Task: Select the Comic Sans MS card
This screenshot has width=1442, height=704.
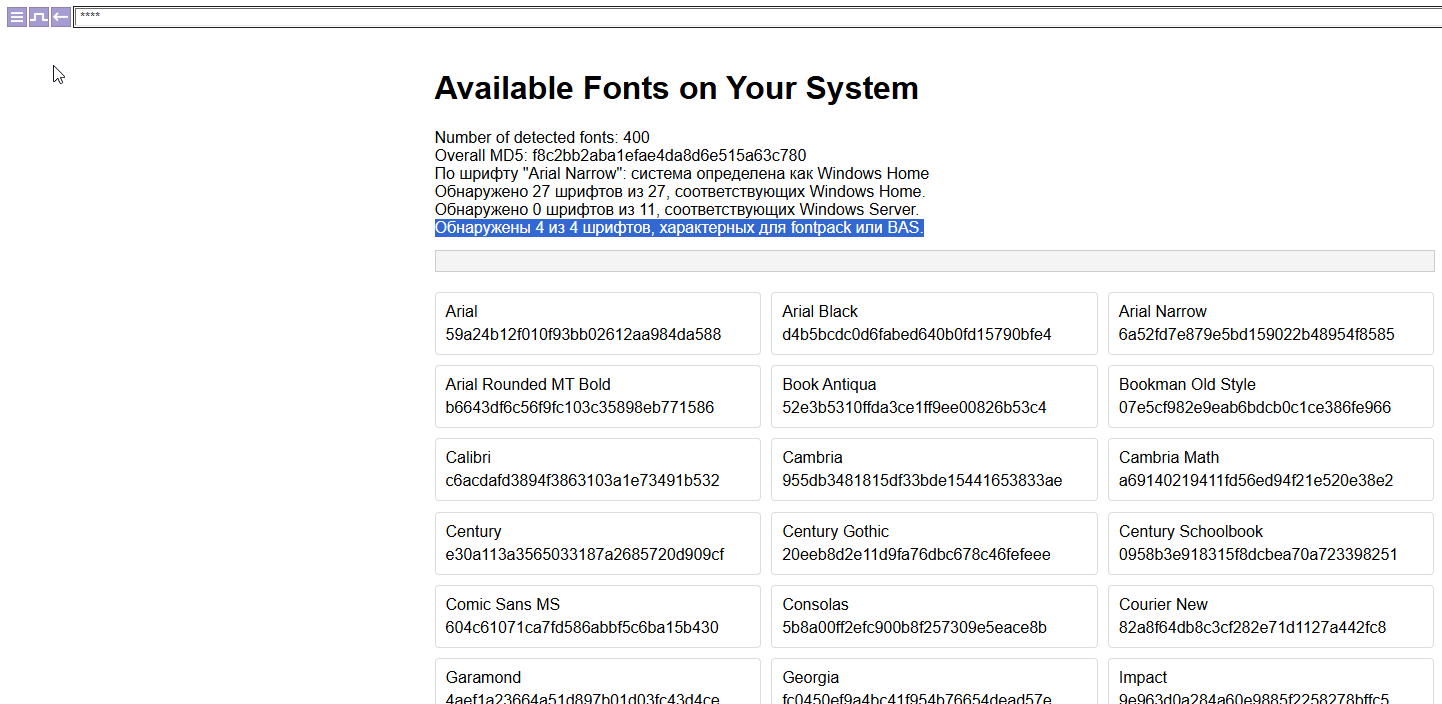Action: coord(597,616)
